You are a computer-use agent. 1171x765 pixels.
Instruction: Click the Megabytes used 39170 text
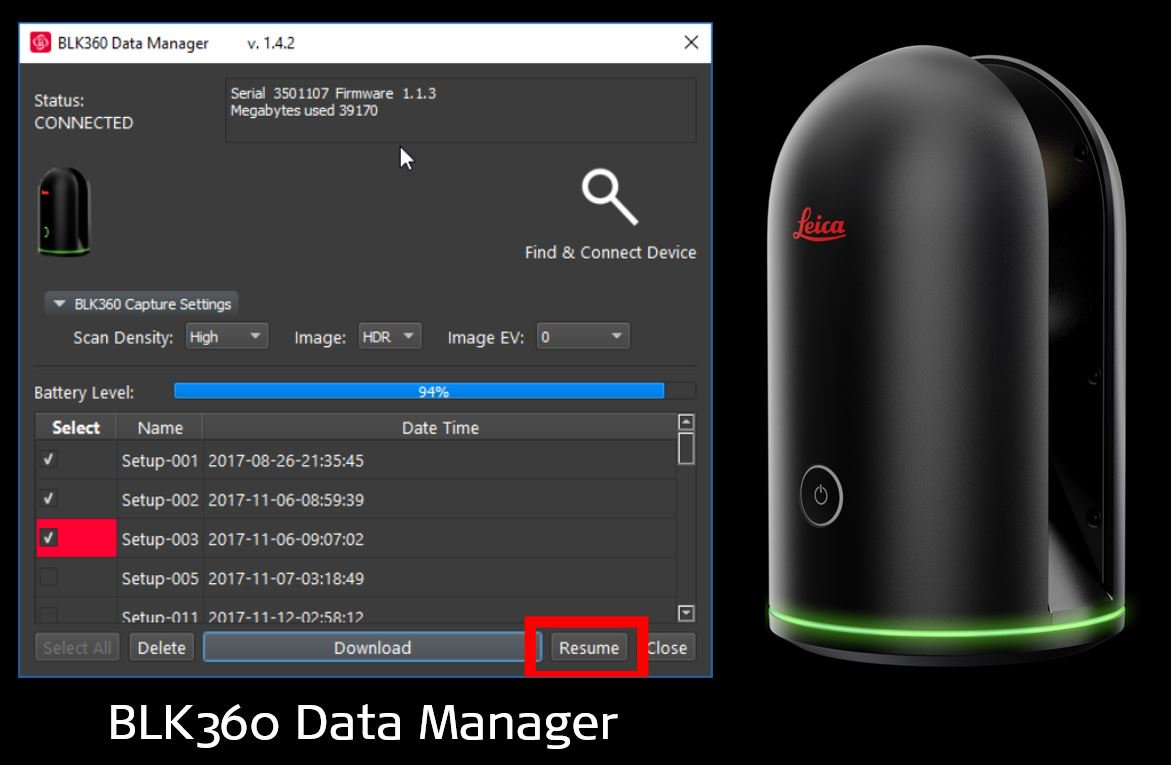coord(304,111)
